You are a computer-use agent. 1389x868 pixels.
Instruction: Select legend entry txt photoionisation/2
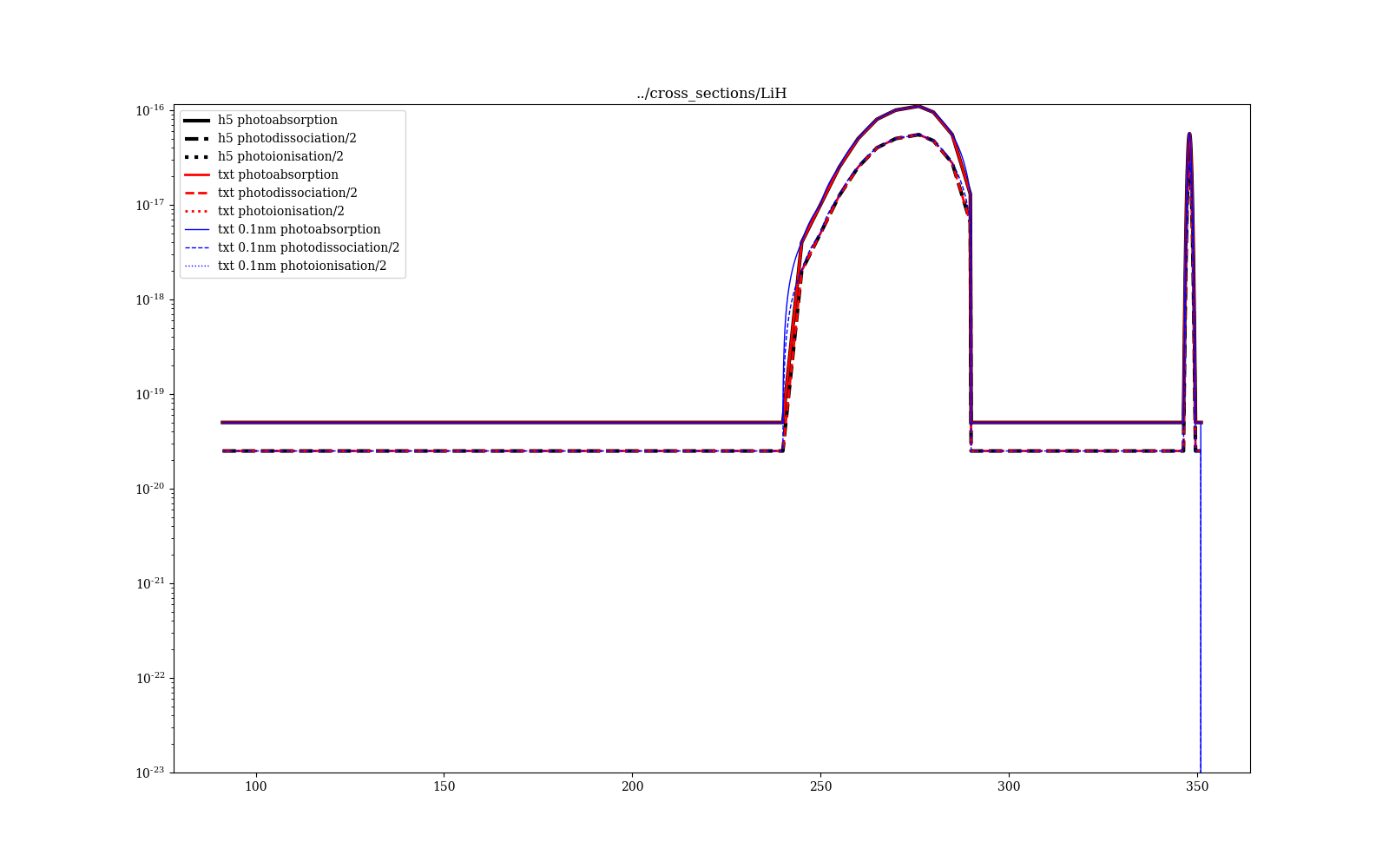point(264,211)
